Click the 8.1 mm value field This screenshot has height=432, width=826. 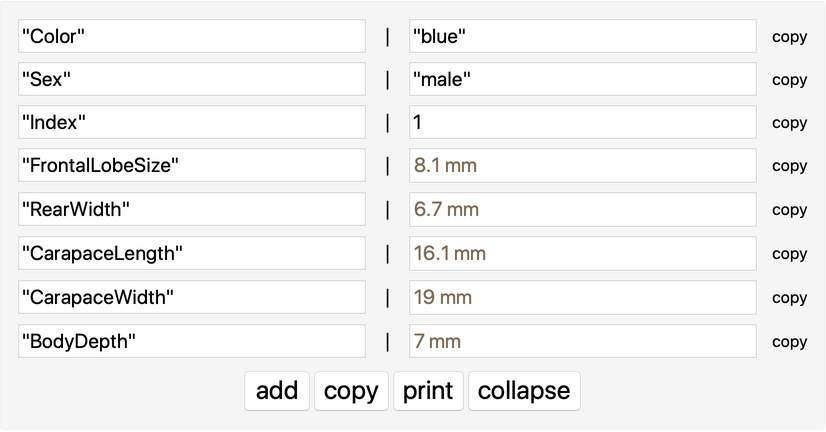[x=583, y=166]
